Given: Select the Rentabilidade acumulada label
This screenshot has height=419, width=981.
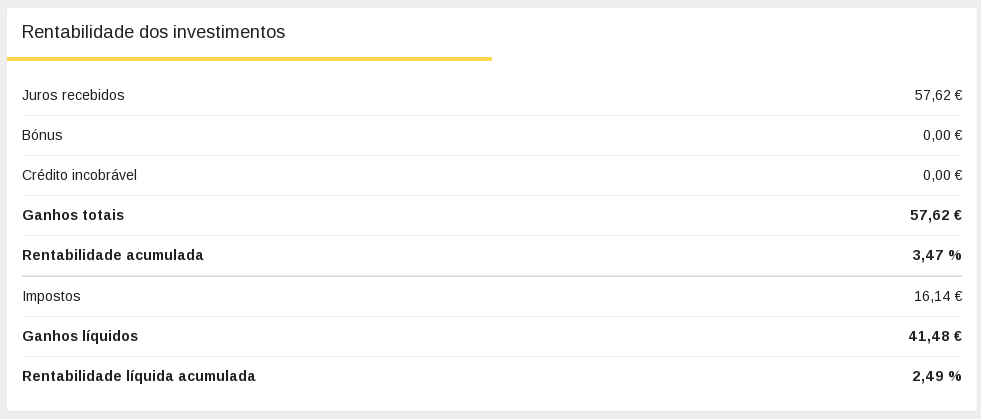Looking at the screenshot, I should tap(113, 255).
